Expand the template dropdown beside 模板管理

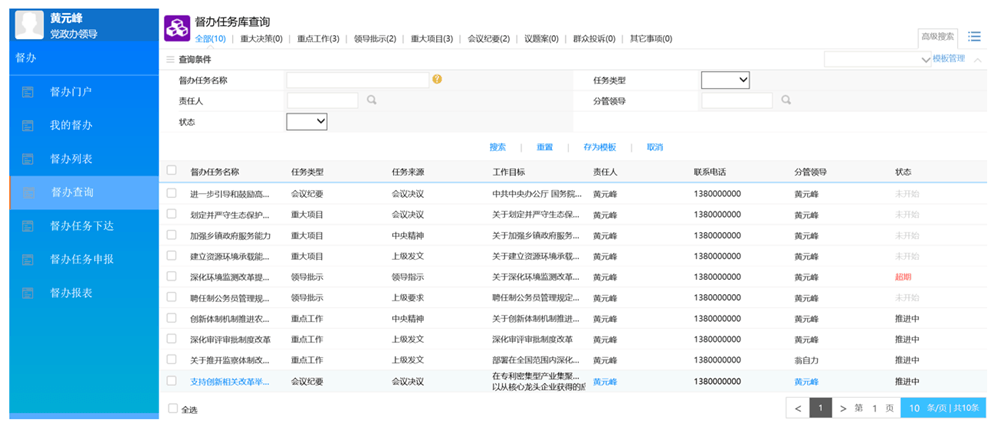(x=877, y=59)
